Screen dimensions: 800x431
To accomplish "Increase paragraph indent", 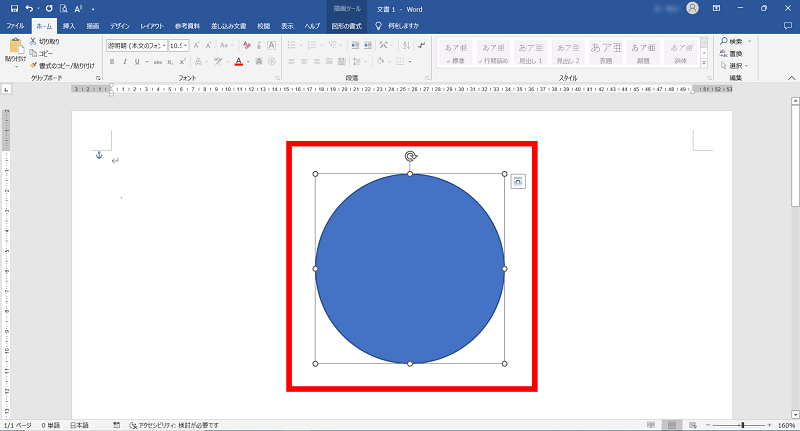I will pyautogui.click(x=367, y=45).
